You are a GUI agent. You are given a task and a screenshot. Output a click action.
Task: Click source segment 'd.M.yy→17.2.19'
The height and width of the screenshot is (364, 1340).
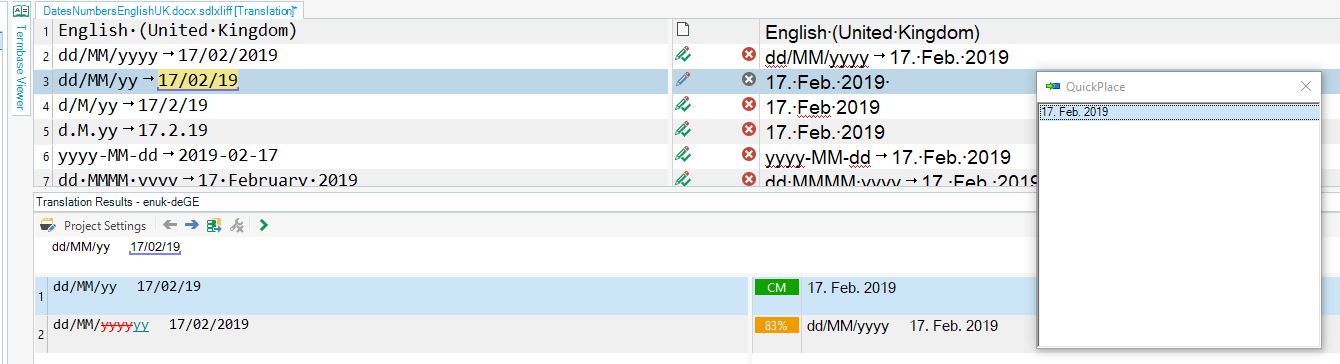pos(133,131)
